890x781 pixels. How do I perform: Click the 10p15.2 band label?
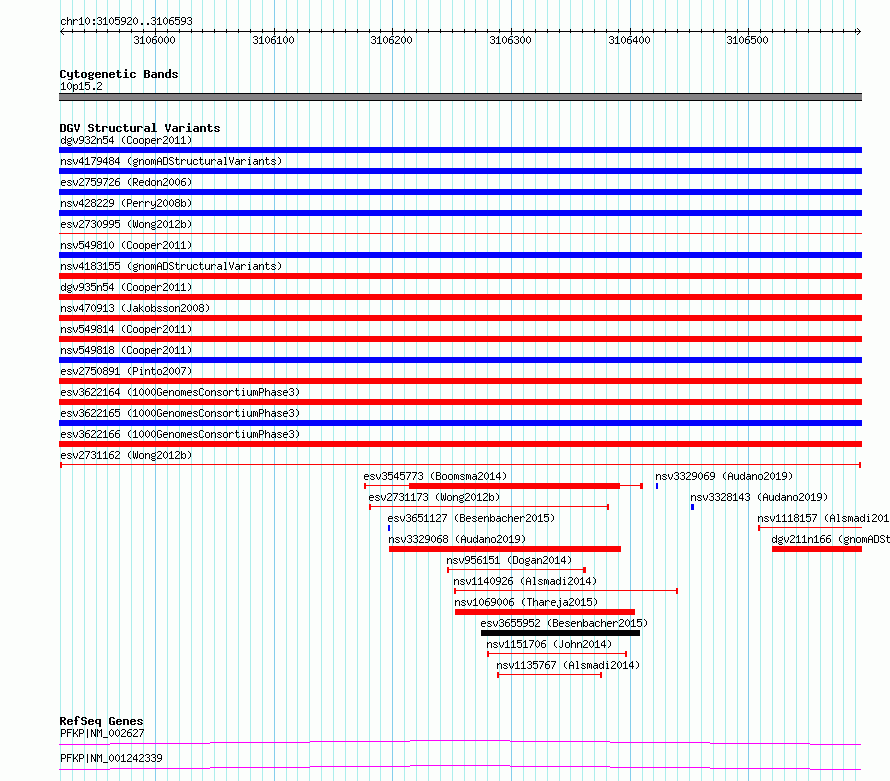81,86
